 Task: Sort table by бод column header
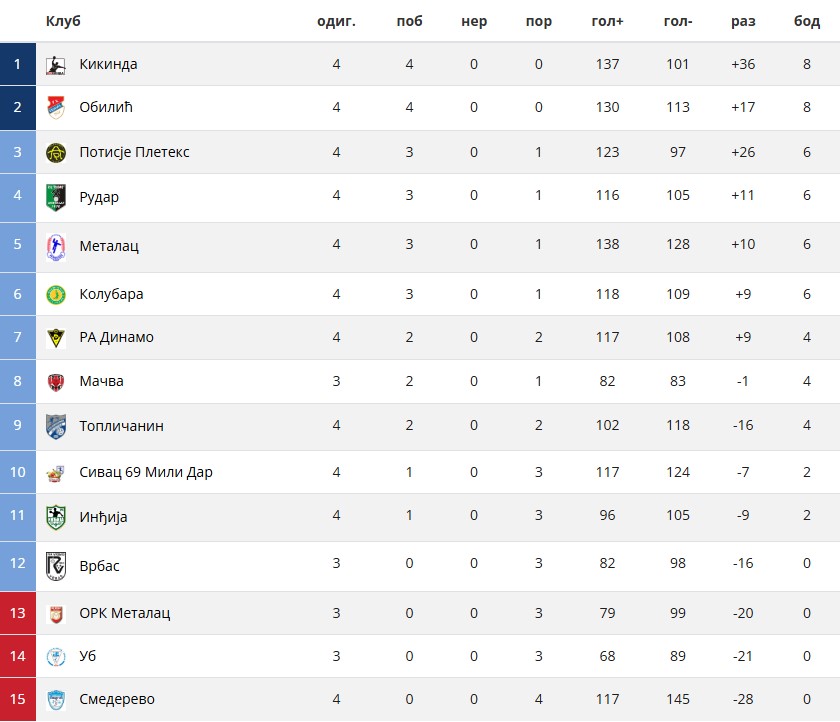[x=807, y=21]
